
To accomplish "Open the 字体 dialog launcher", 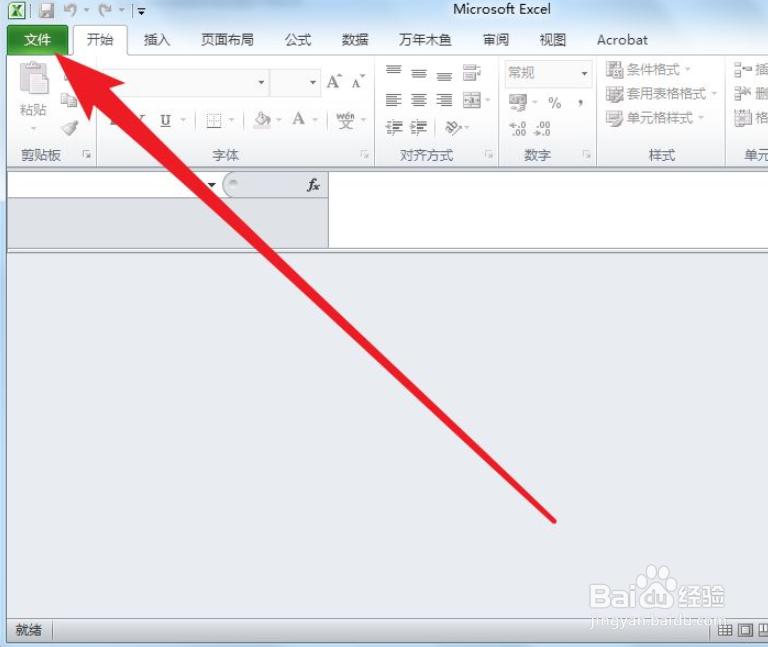I will pyautogui.click(x=365, y=155).
